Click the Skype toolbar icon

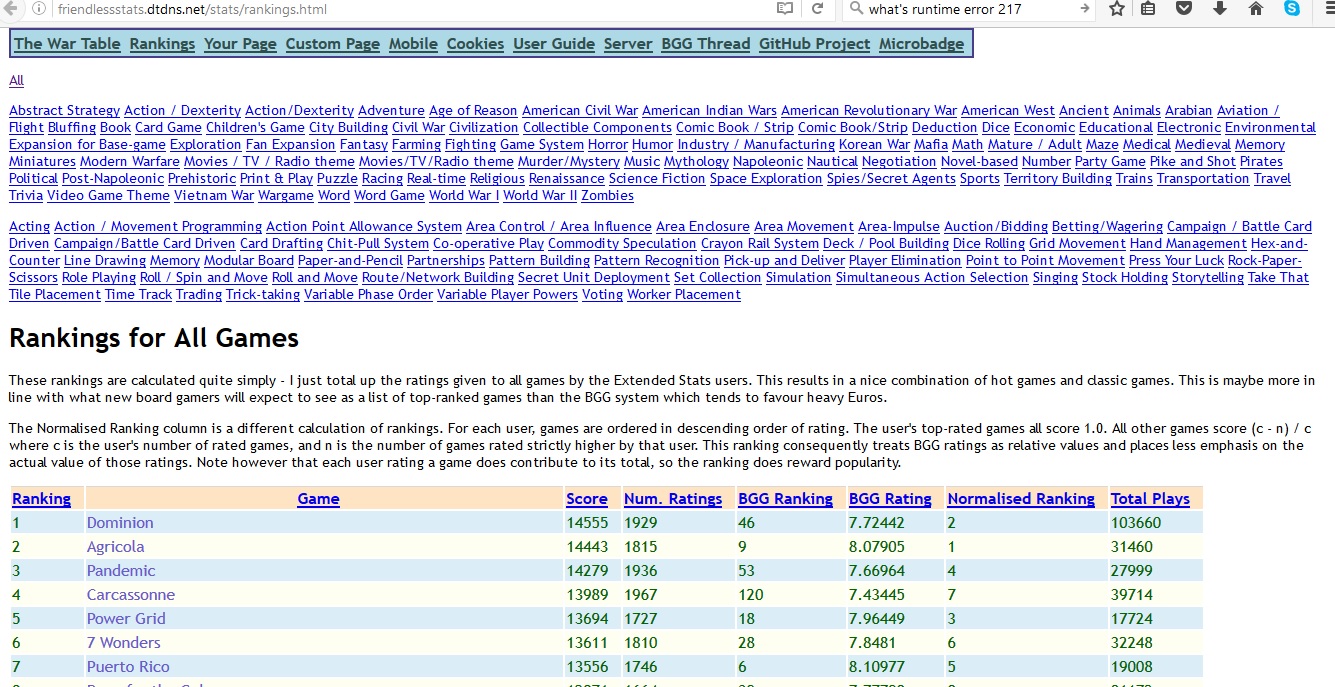pyautogui.click(x=1292, y=9)
